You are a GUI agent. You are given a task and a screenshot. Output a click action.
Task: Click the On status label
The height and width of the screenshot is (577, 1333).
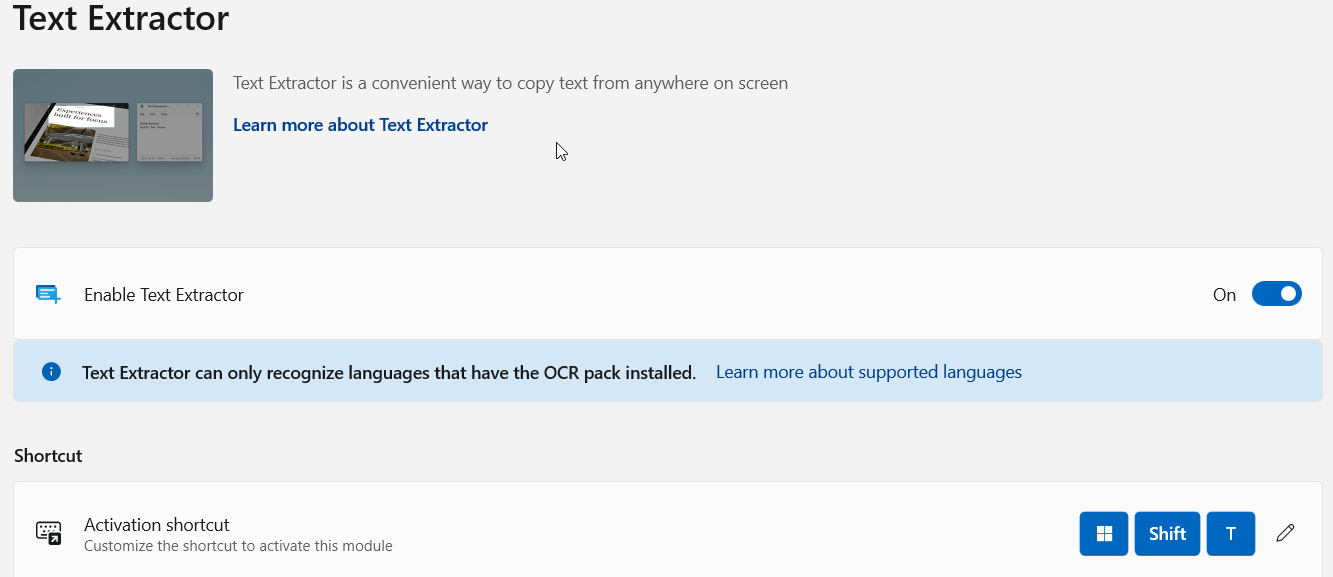click(1224, 295)
